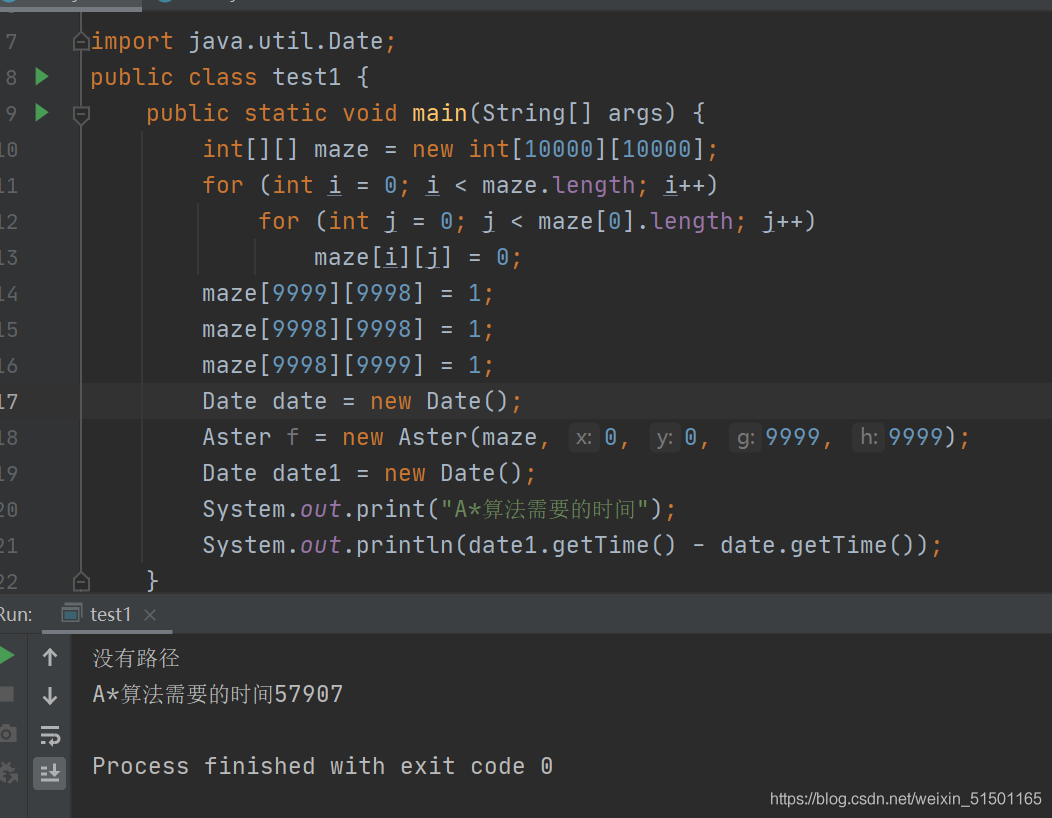Close the test1 run tab
This screenshot has width=1052, height=818.
pyautogui.click(x=150, y=615)
